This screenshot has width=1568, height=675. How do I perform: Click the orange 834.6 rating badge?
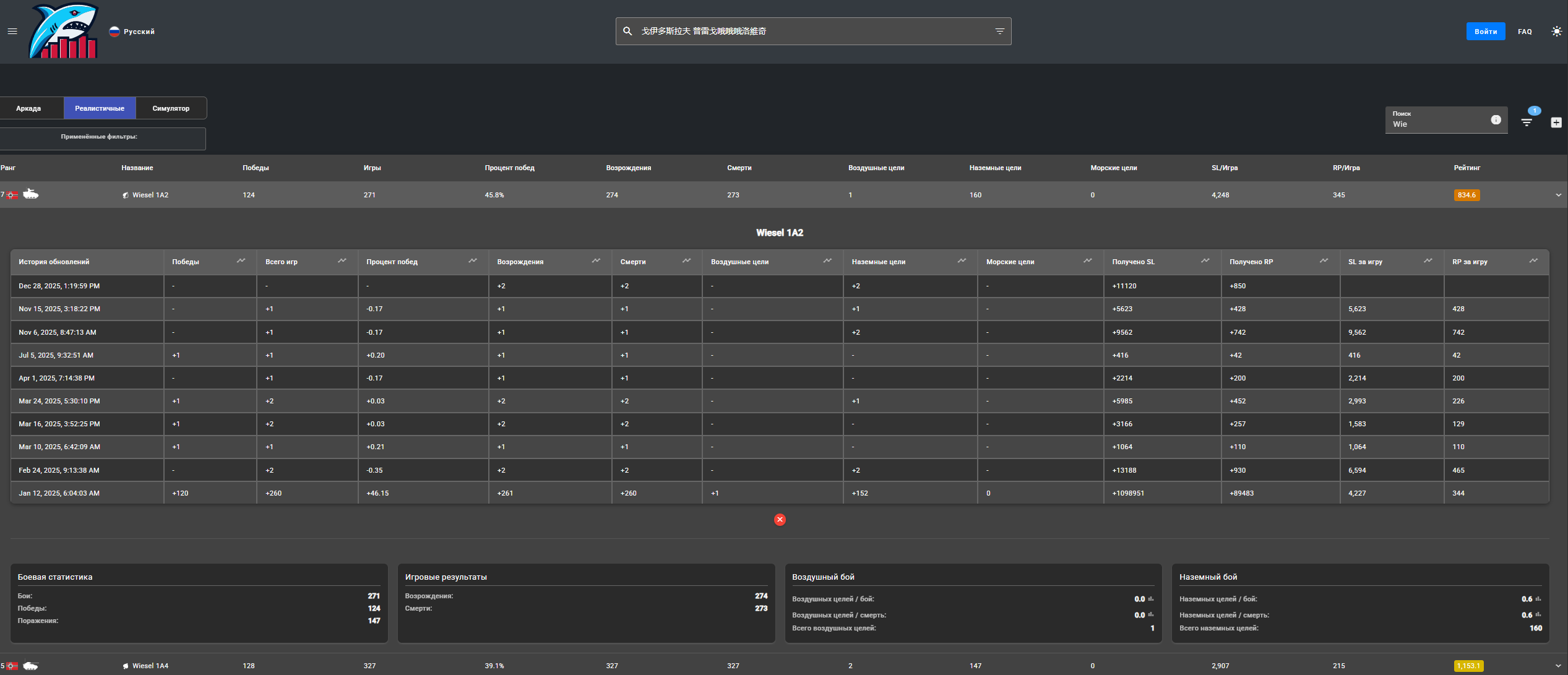click(1466, 195)
